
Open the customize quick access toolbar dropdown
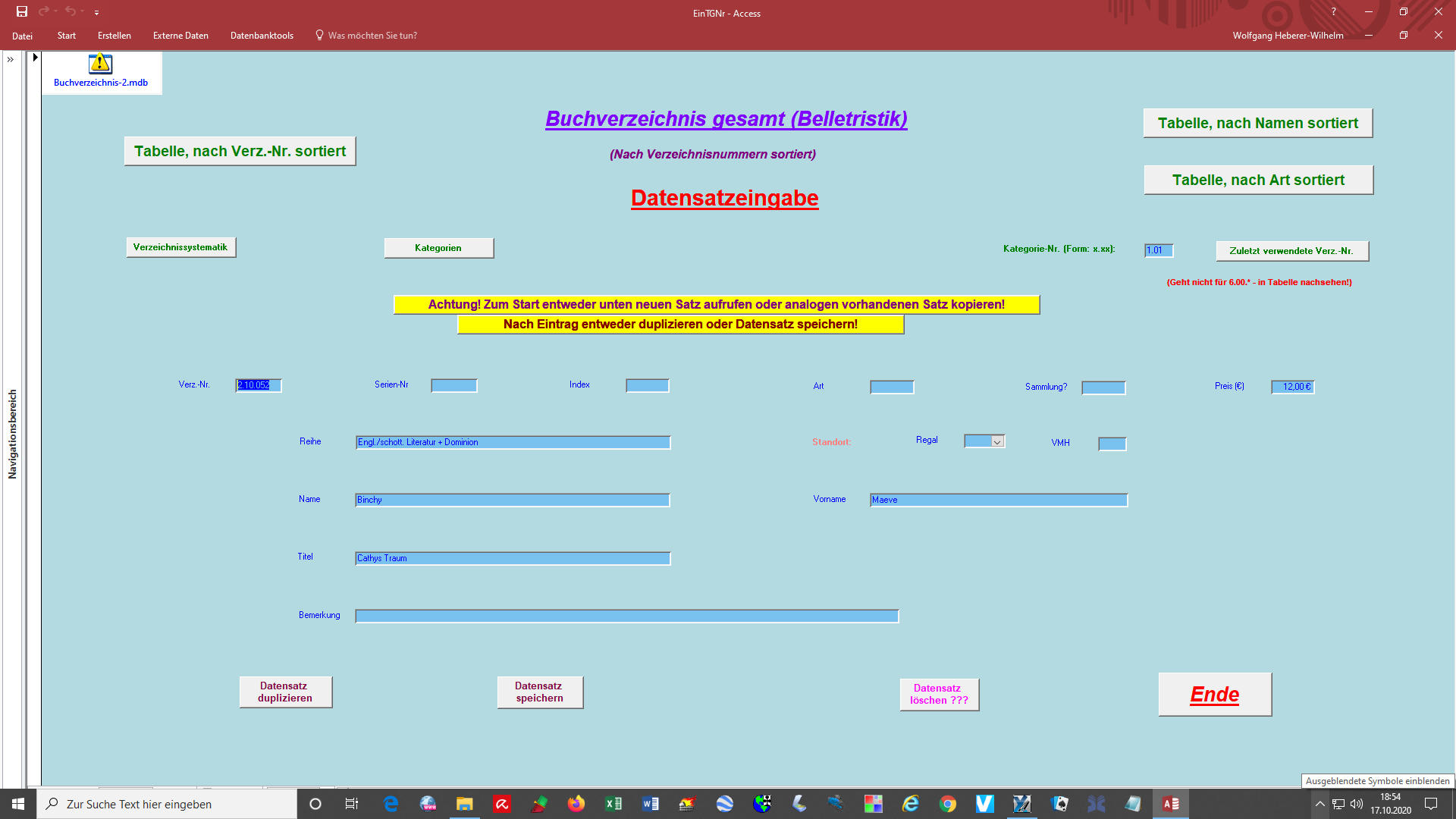[x=96, y=12]
